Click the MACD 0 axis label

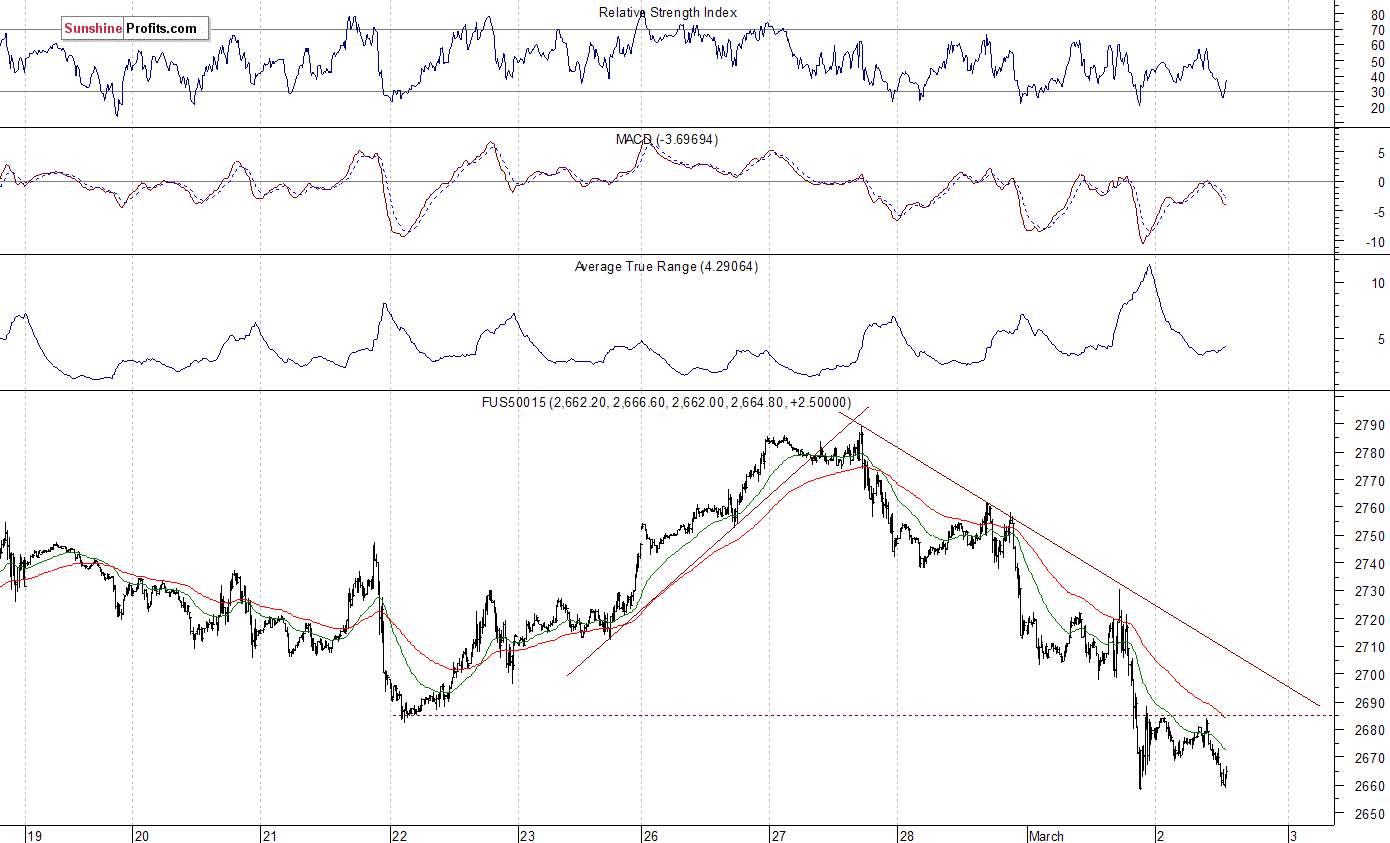point(1380,182)
